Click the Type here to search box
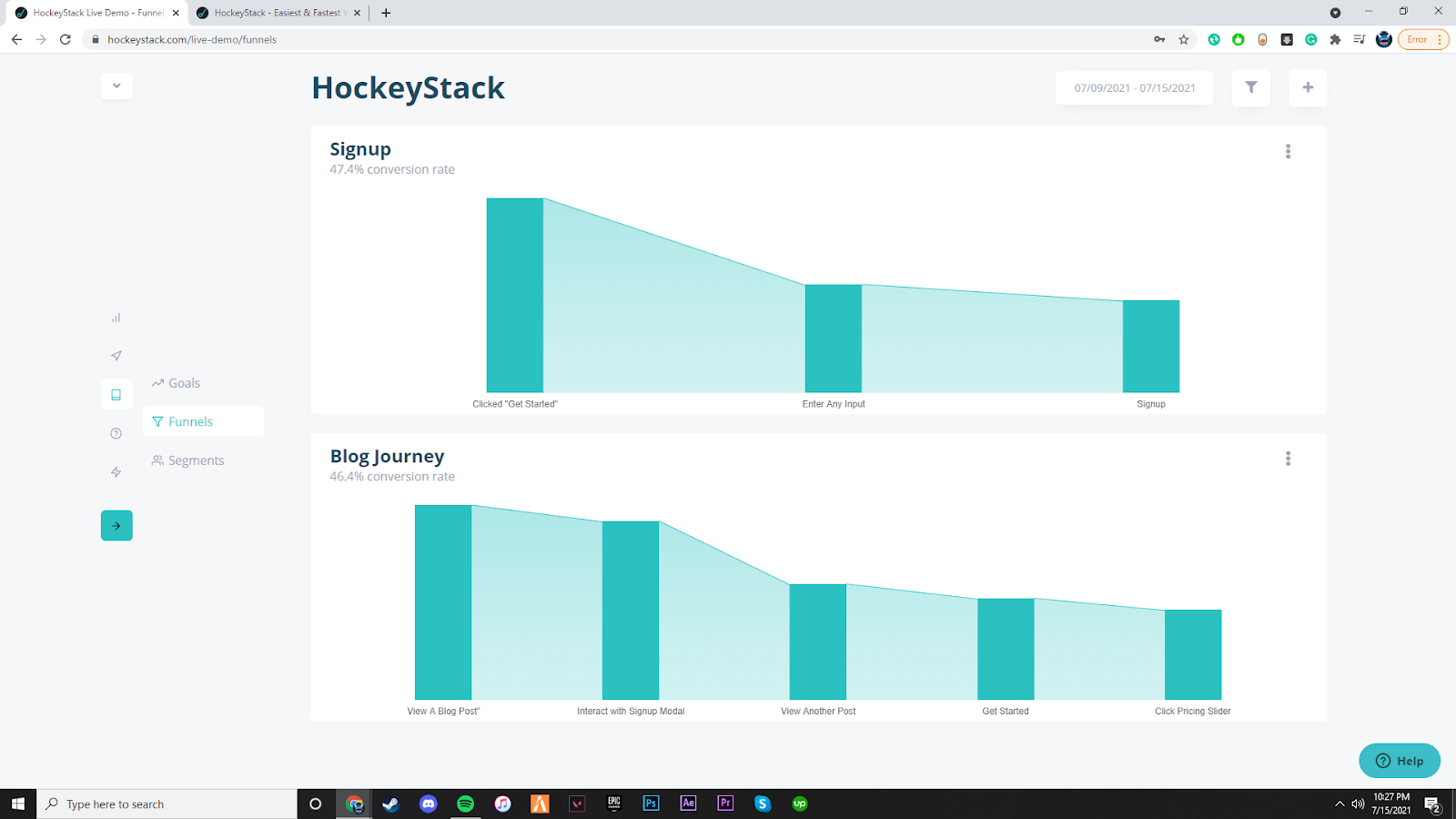 [x=167, y=804]
